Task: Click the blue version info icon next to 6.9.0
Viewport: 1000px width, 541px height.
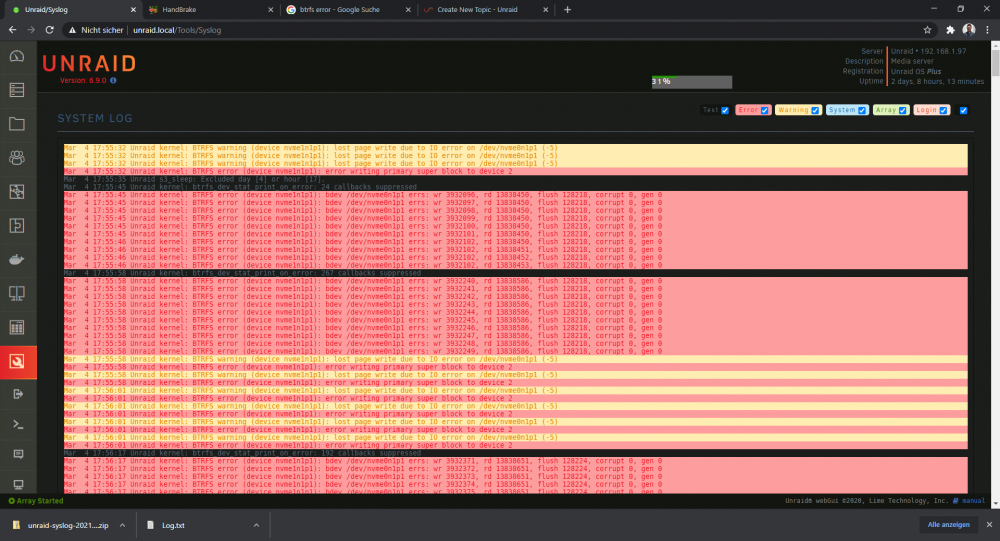Action: point(114,80)
